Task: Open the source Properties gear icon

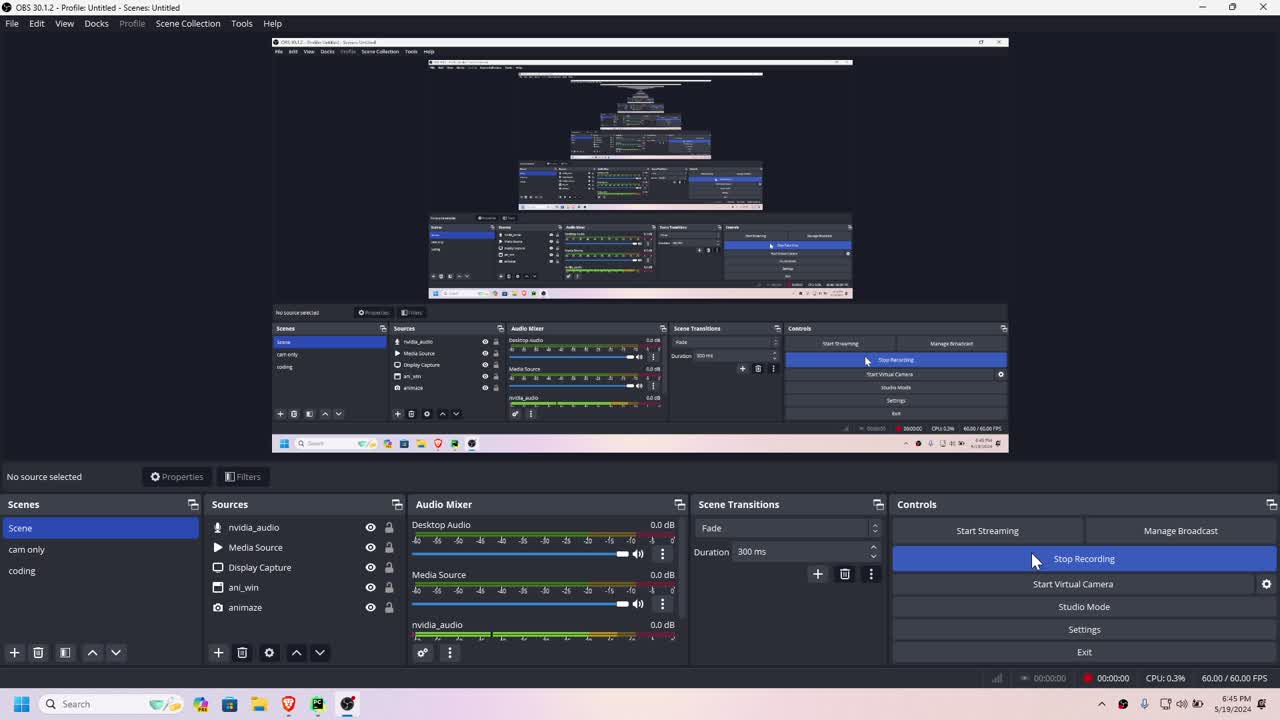Action: click(x=269, y=652)
